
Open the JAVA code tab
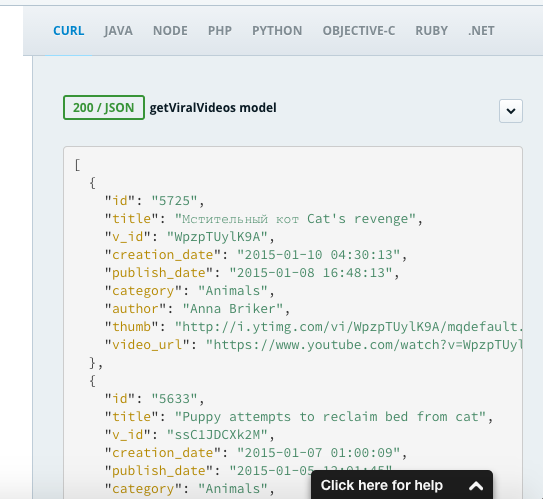point(118,31)
